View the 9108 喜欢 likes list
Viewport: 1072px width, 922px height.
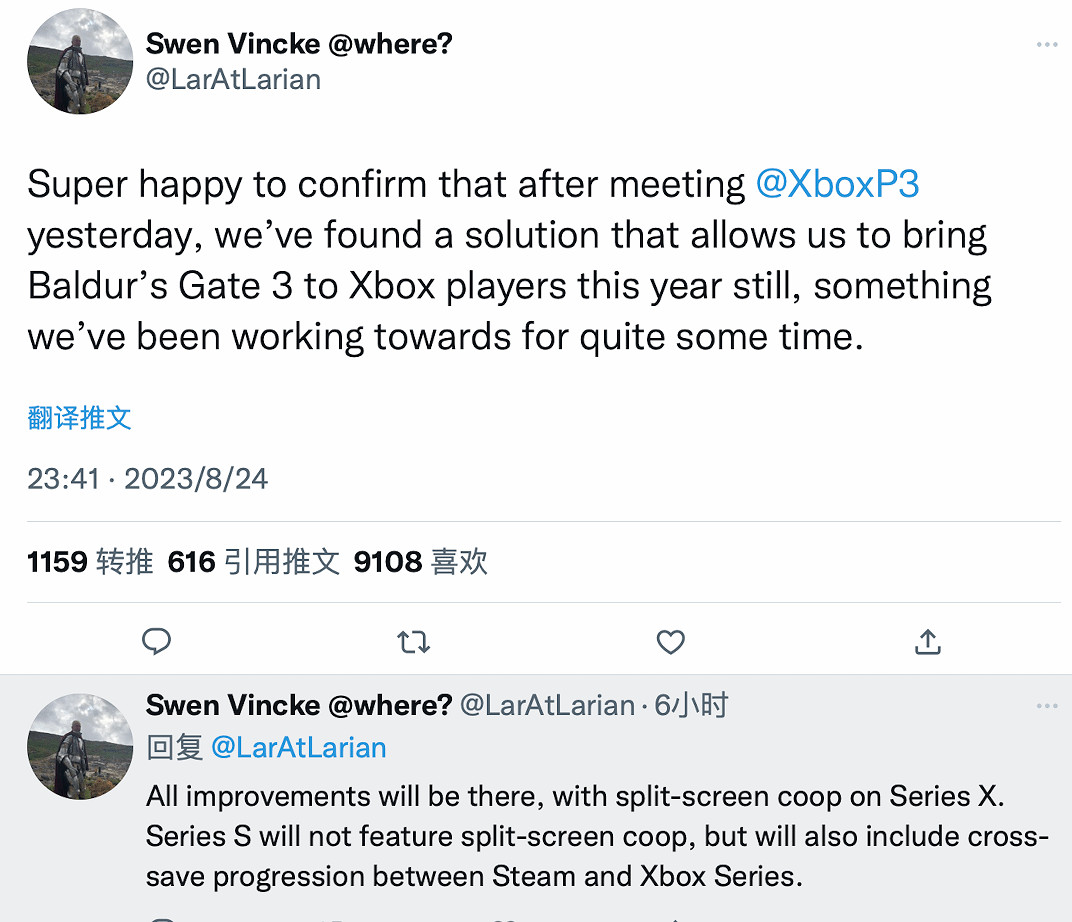click(x=420, y=562)
